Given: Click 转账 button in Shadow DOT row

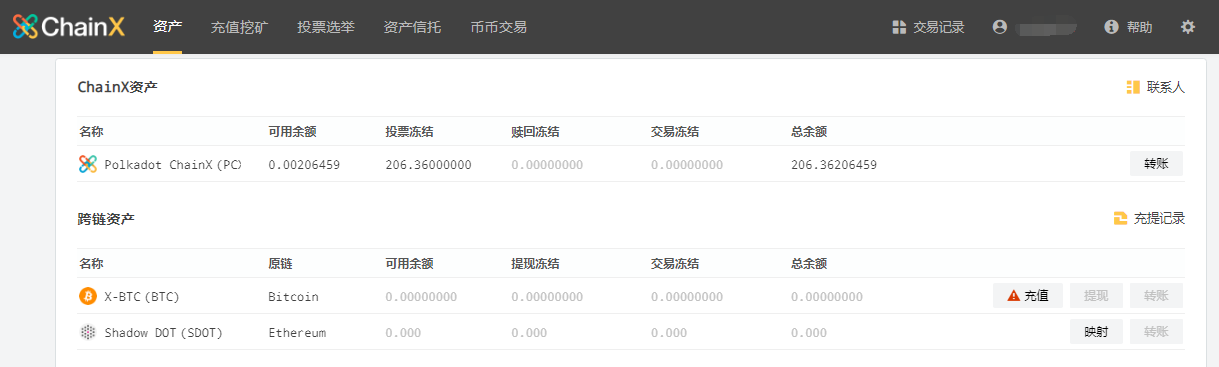Looking at the screenshot, I should [1156, 332].
